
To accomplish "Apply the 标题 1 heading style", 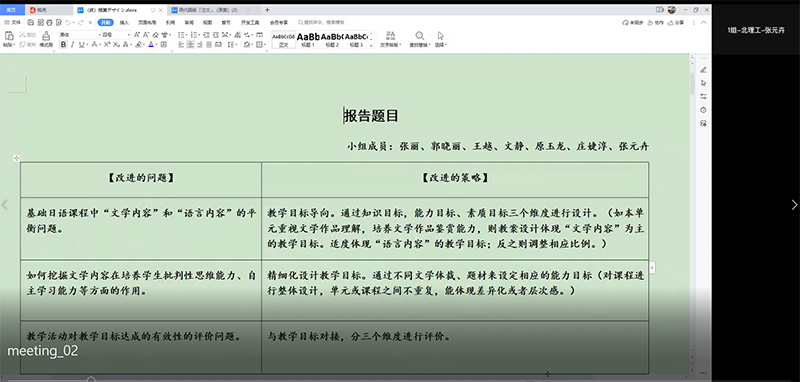I will (x=308, y=39).
